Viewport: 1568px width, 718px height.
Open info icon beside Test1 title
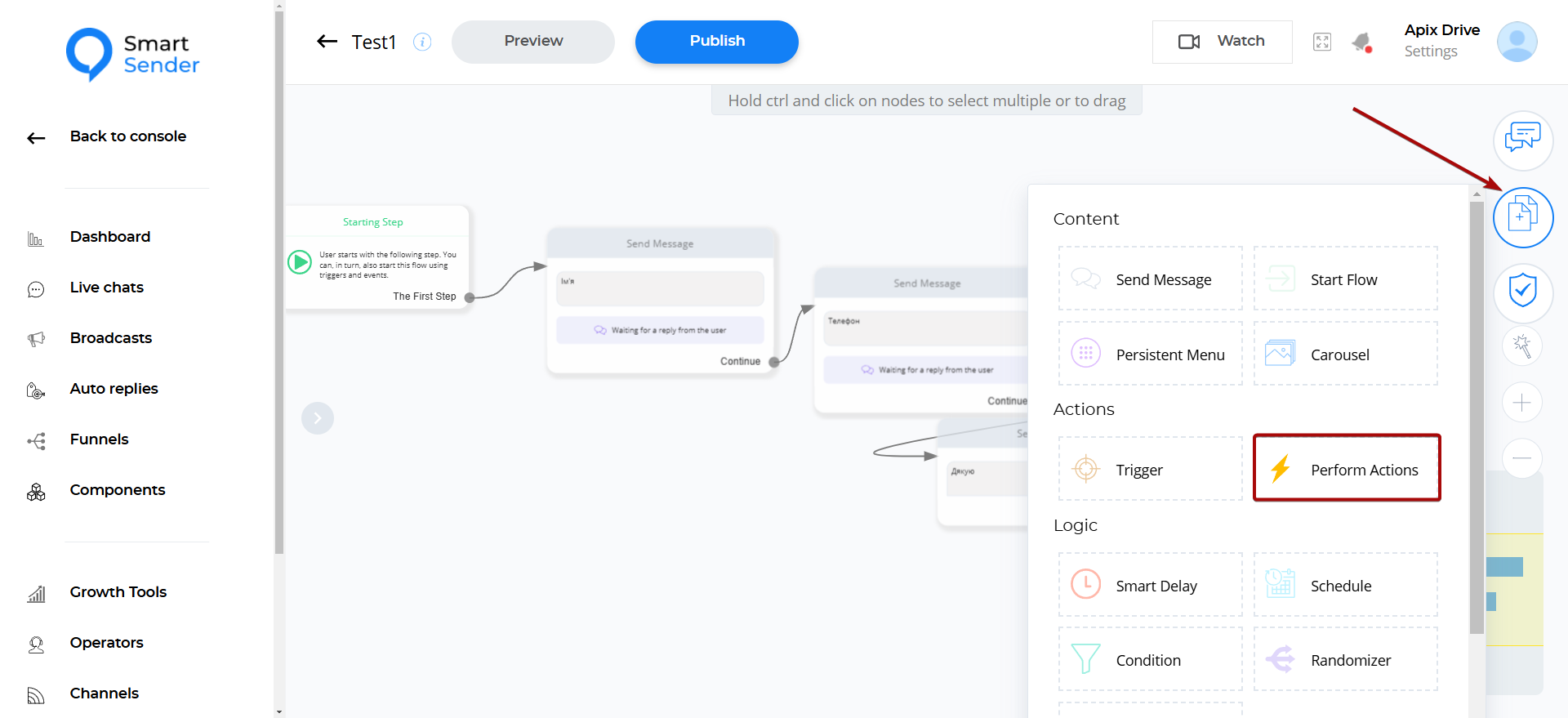(422, 42)
